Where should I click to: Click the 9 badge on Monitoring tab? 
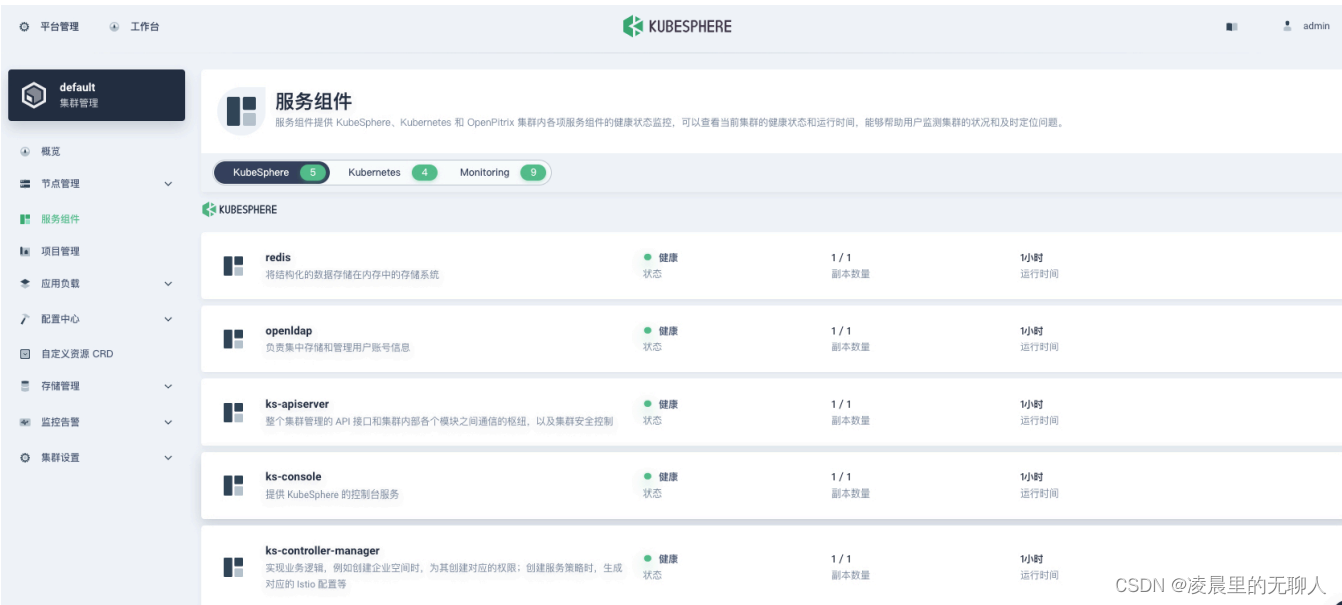click(x=533, y=173)
